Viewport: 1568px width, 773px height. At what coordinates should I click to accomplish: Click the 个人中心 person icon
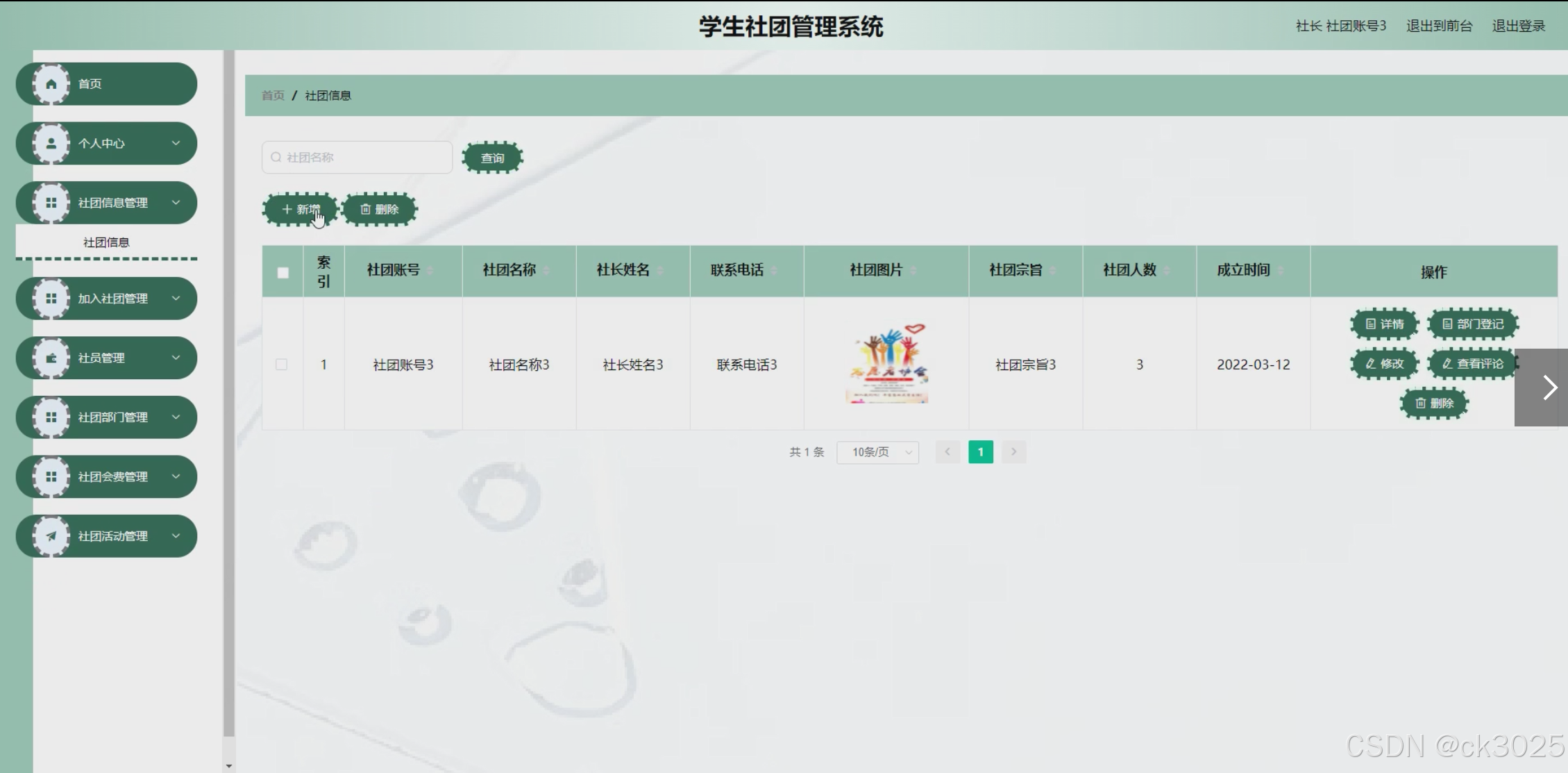pyautogui.click(x=51, y=144)
